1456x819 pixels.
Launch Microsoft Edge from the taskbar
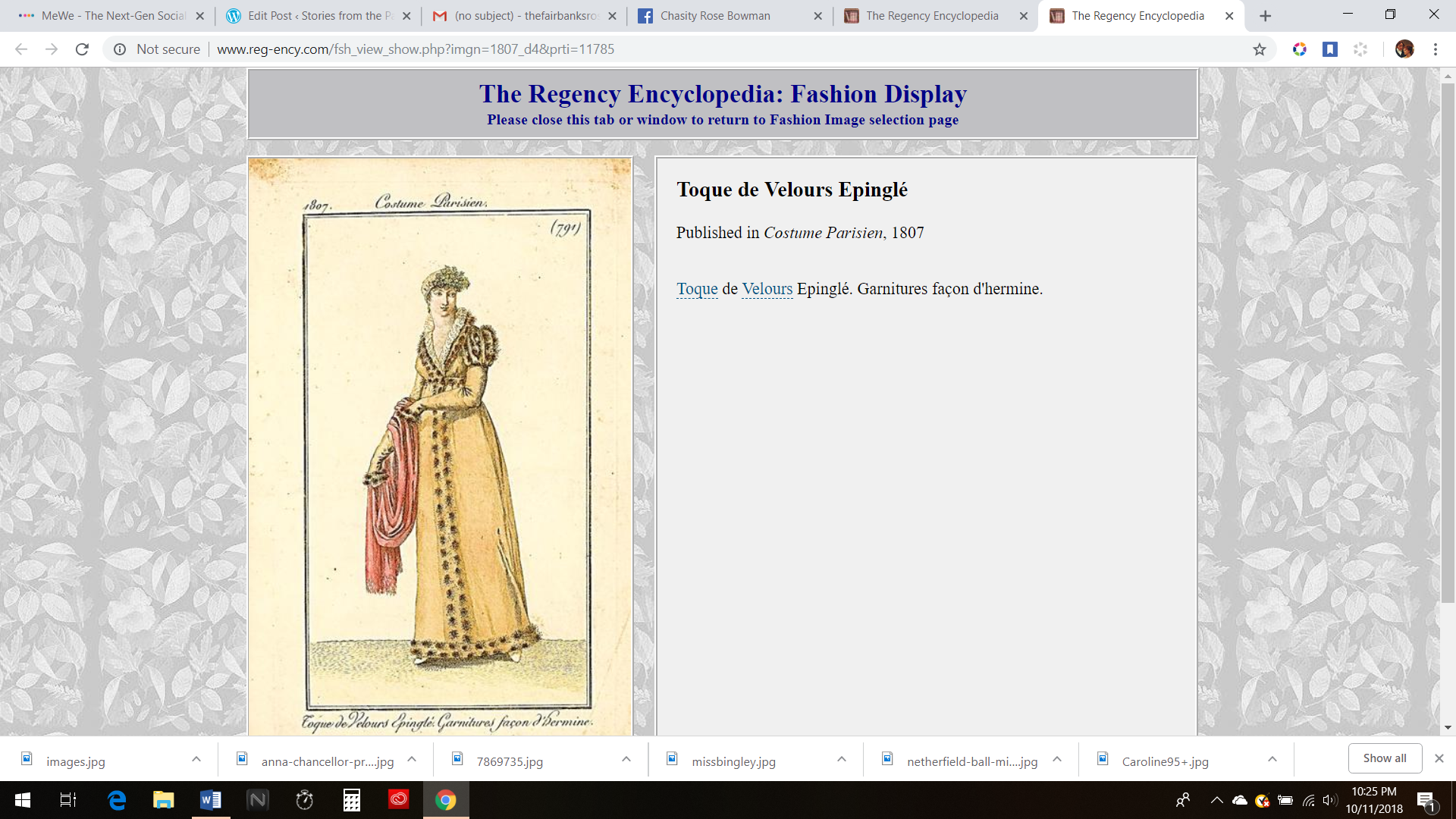pyautogui.click(x=117, y=800)
